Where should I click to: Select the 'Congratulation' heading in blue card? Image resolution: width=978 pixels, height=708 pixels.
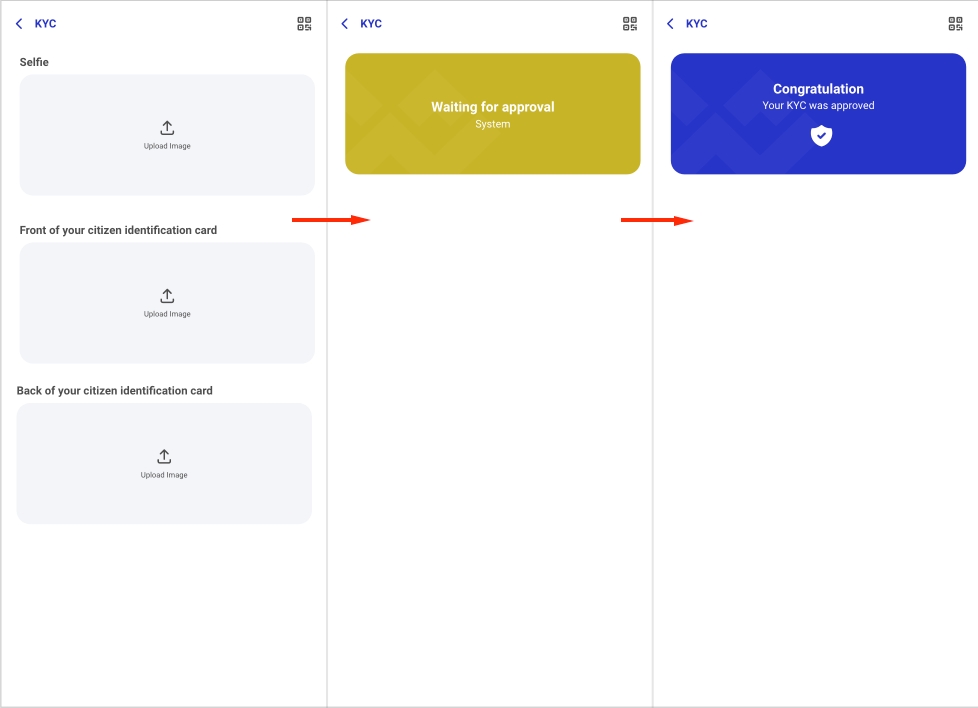818,89
